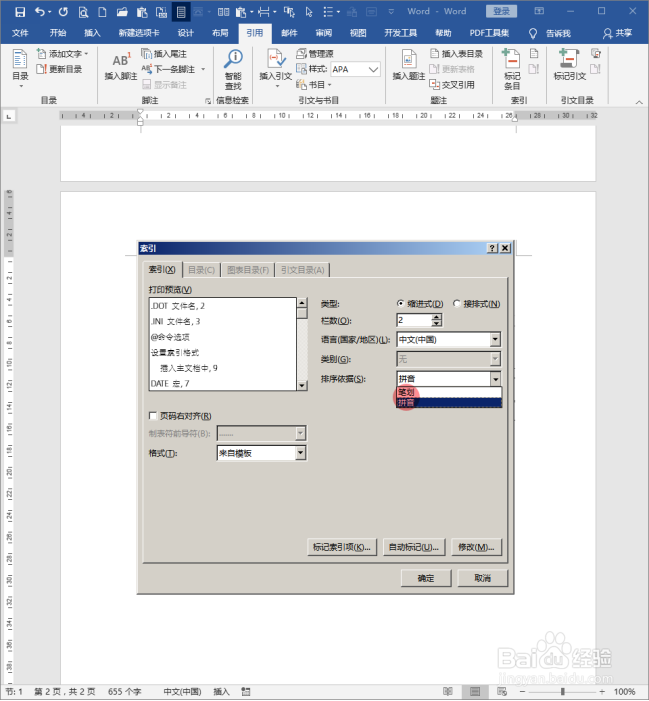Cancel the Index dialog with 取消
The image size is (649, 701).
click(x=483, y=578)
